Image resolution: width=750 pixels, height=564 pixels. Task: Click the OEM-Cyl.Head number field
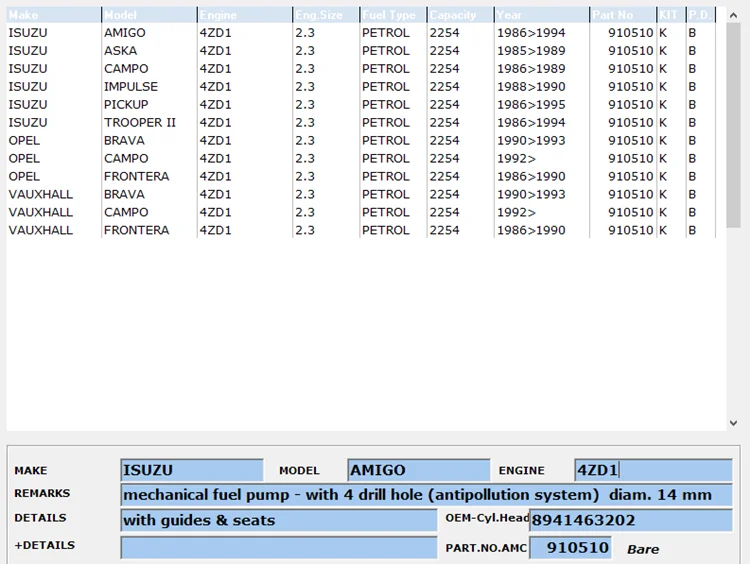630,520
